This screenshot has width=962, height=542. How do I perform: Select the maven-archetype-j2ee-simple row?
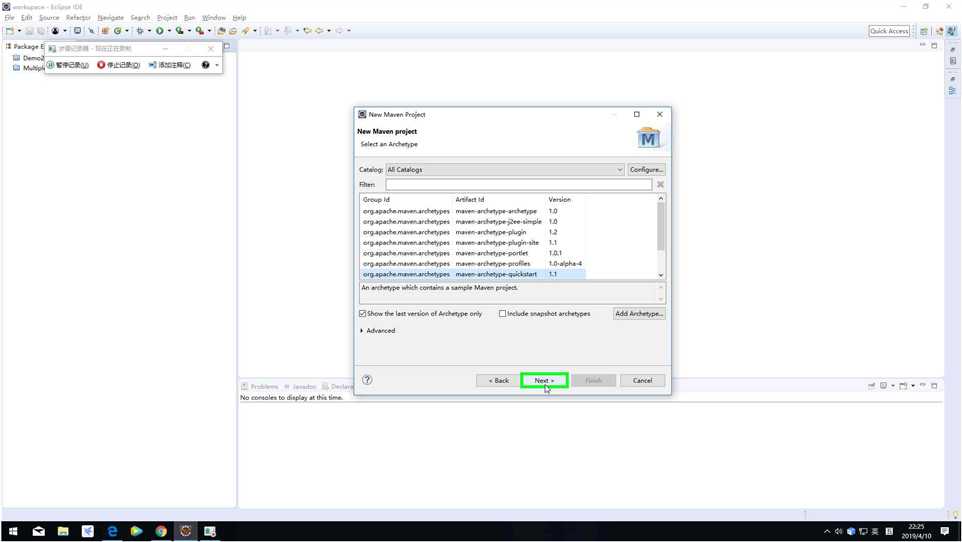(472, 222)
